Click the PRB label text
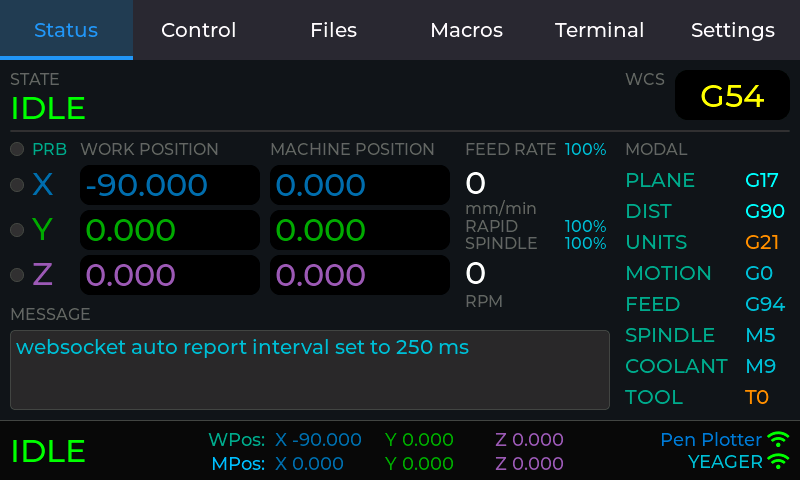This screenshot has height=480, width=800. coord(49,149)
